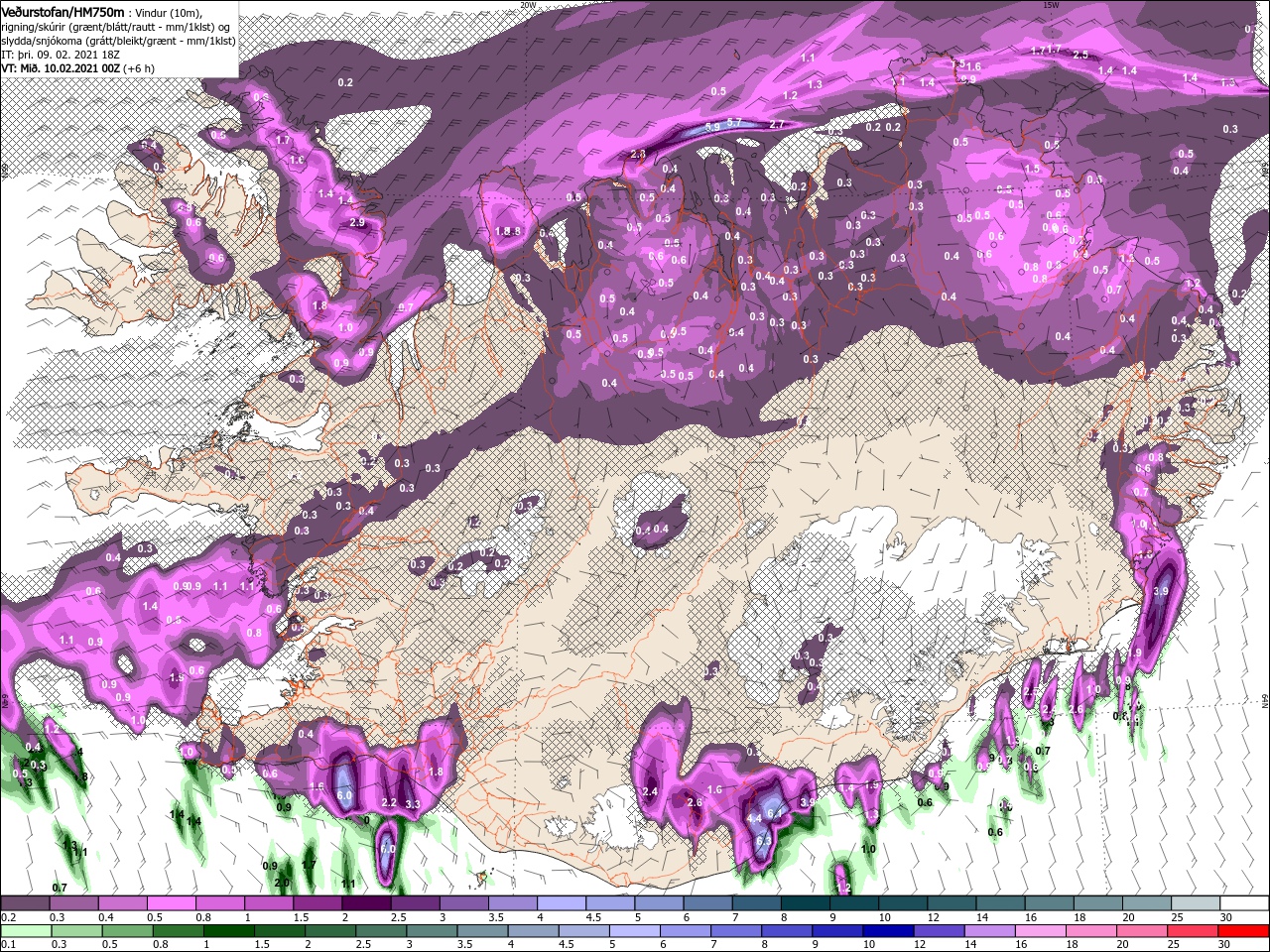Click the 6.3 precipitation value on the map
This screenshot has height=952, width=1270.
point(764,841)
